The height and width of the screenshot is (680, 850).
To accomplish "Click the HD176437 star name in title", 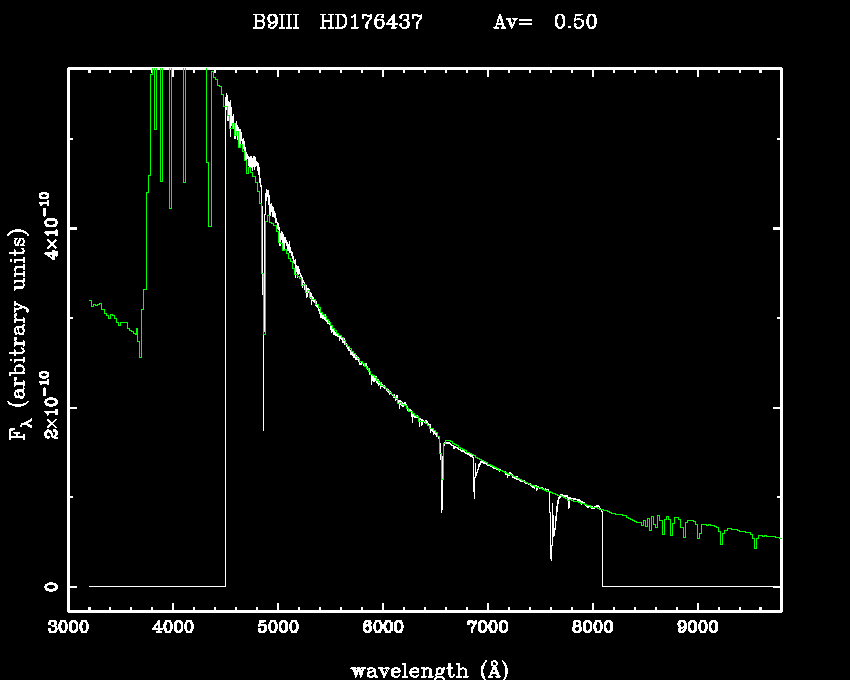I will (371, 22).
